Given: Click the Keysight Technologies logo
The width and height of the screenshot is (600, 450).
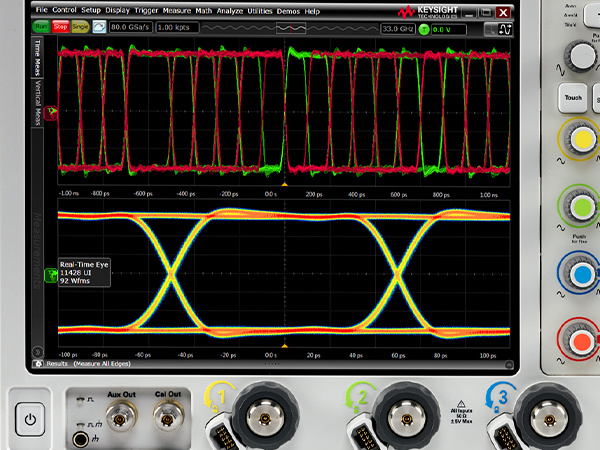Looking at the screenshot, I should (x=428, y=12).
